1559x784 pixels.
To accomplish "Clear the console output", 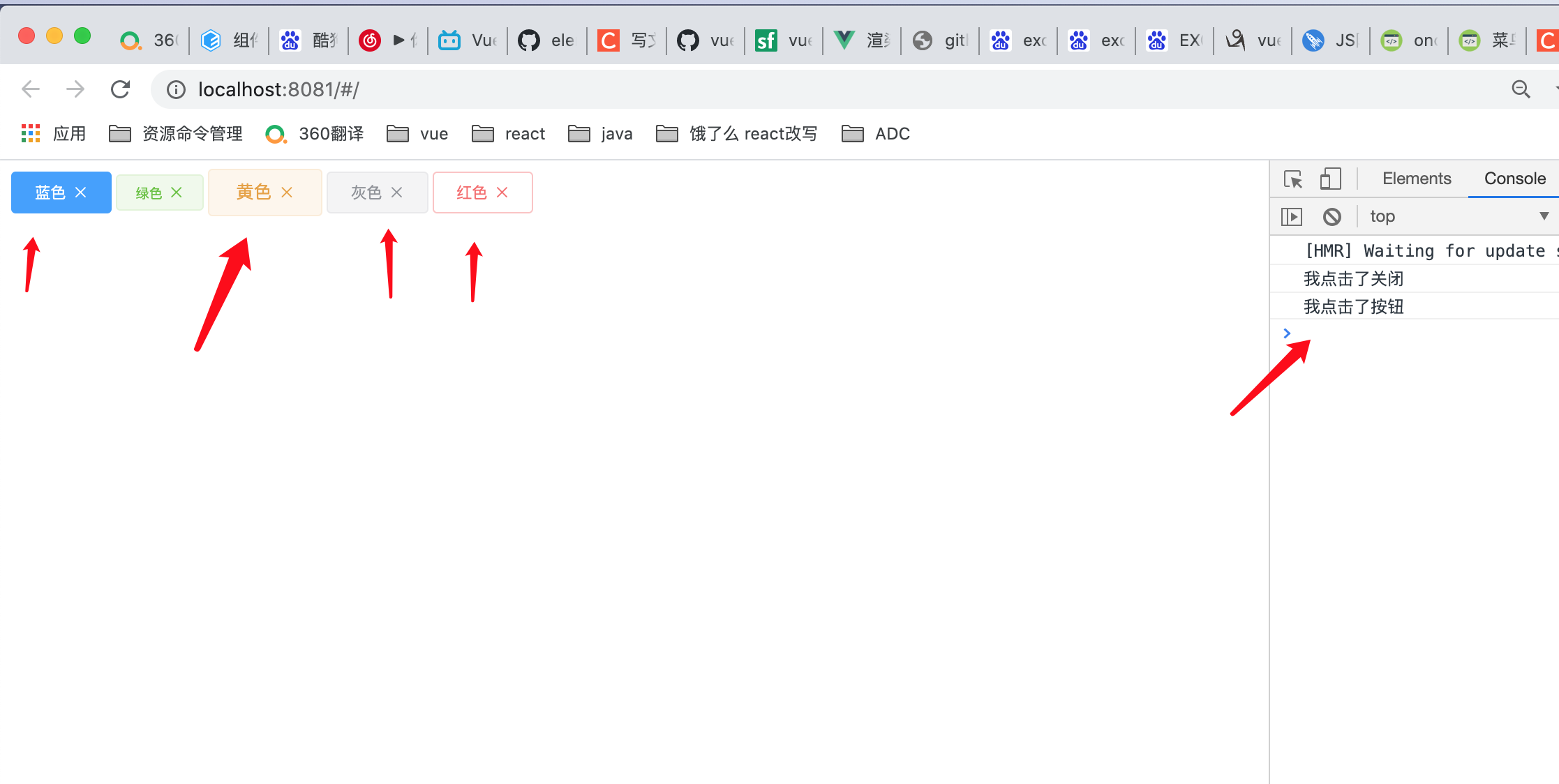I will (1332, 217).
